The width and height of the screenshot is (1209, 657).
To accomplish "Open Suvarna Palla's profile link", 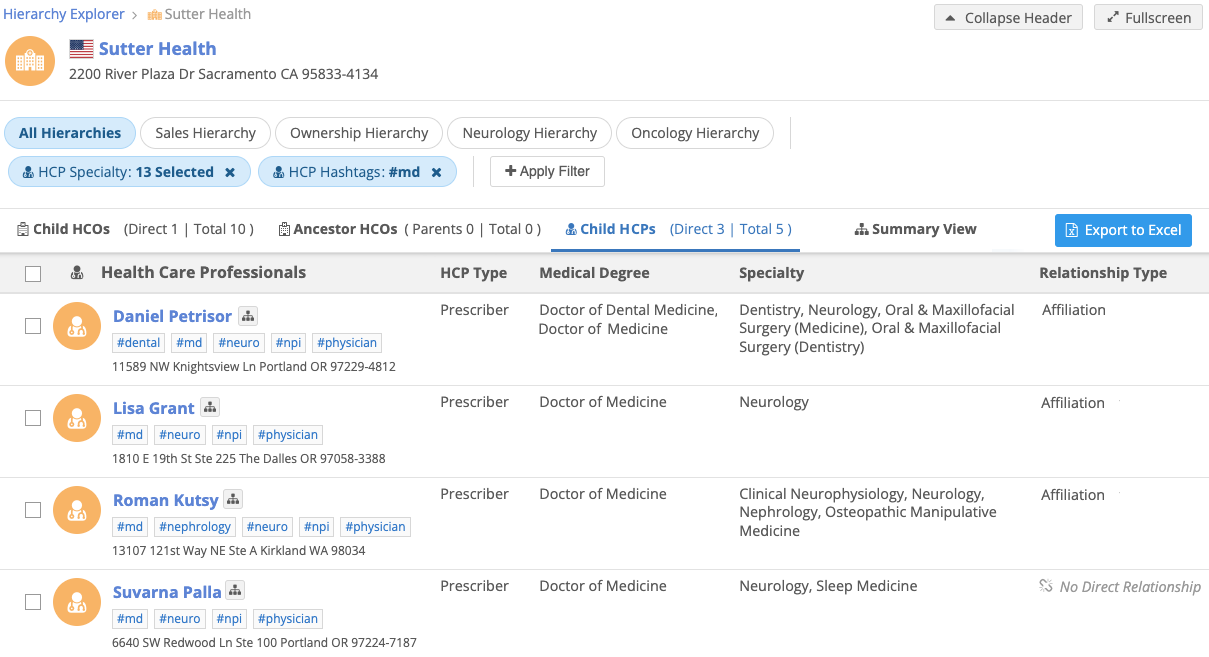I will click(167, 592).
